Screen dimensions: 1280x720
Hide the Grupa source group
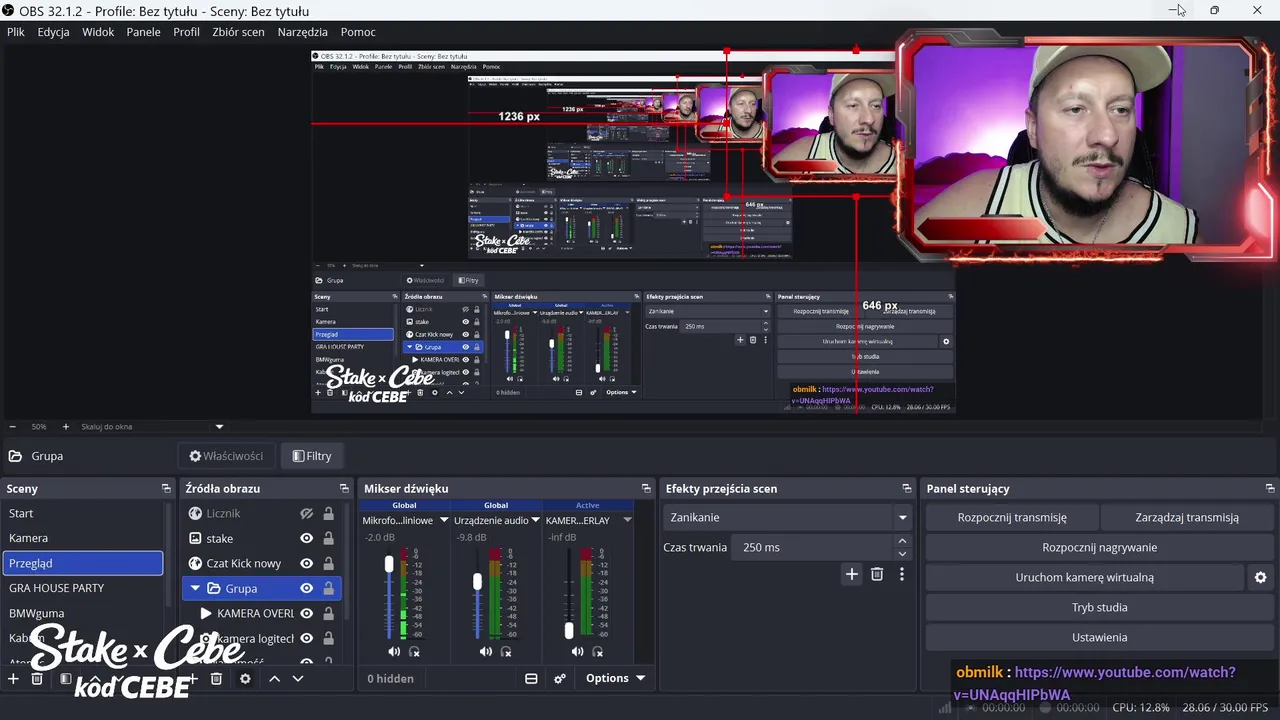point(307,589)
